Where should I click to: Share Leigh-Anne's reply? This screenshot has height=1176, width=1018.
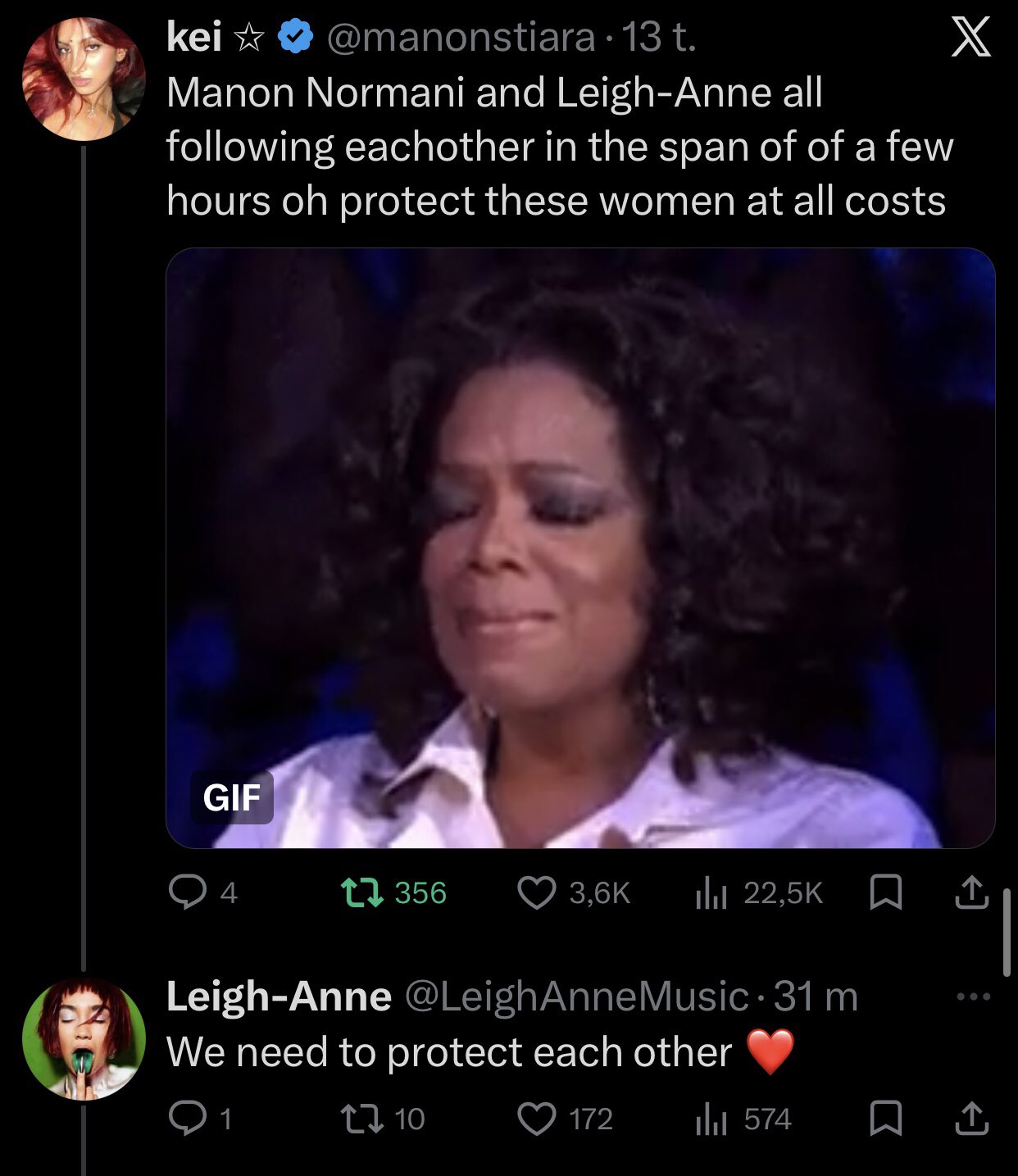pos(971,1119)
